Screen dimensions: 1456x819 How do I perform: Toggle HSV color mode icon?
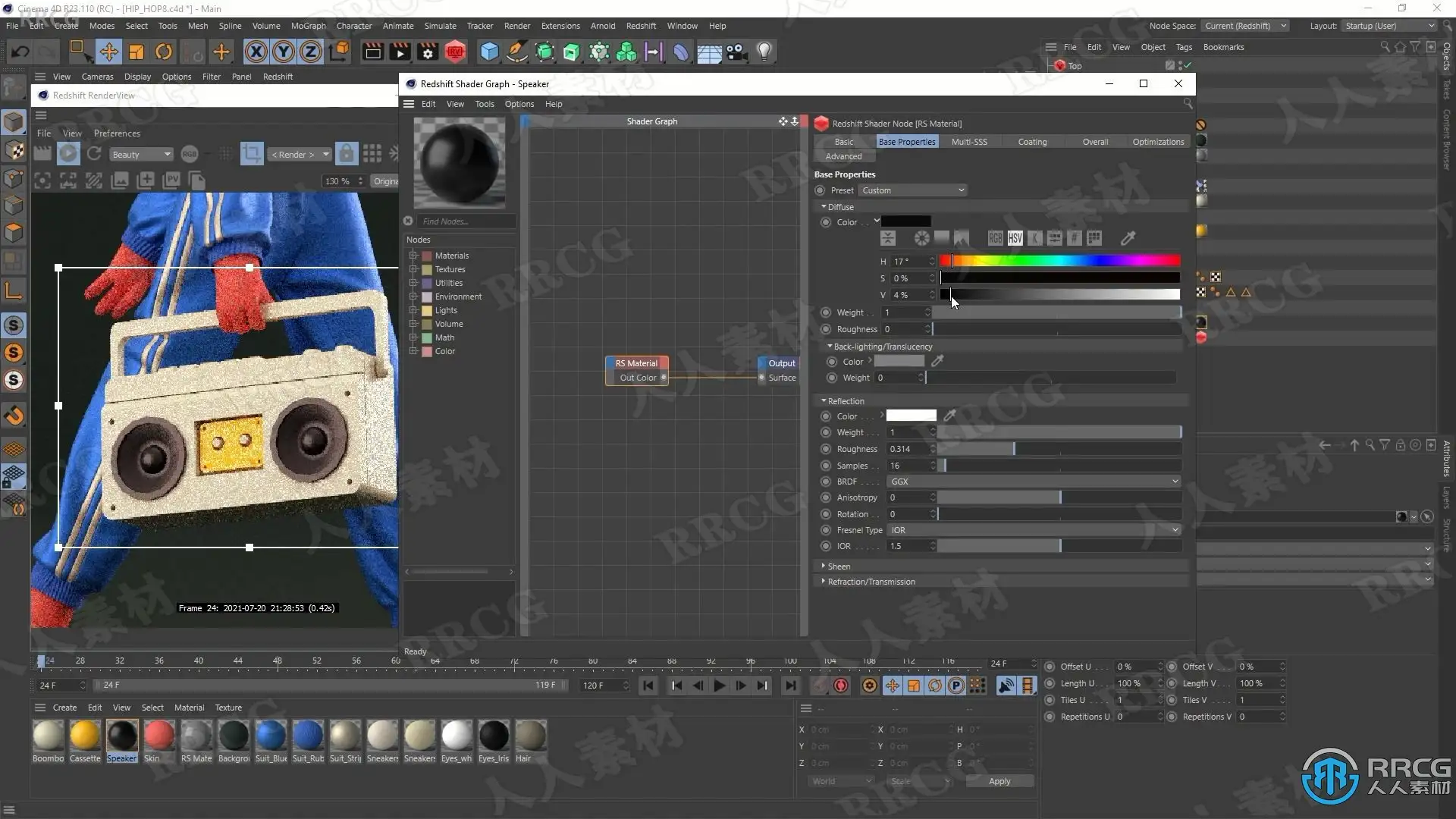[1015, 238]
